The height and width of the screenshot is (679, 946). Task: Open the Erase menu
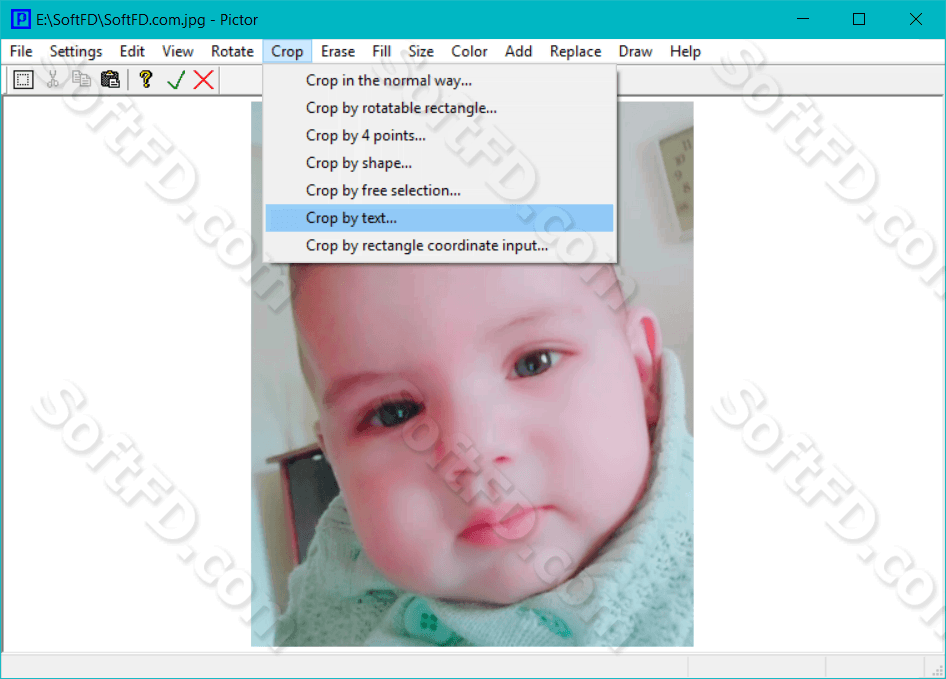338,51
